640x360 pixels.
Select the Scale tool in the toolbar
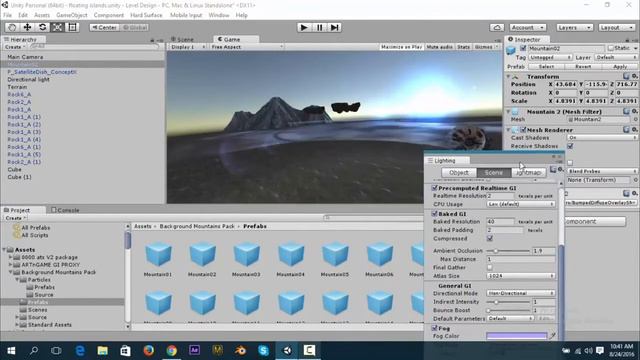(58, 27)
